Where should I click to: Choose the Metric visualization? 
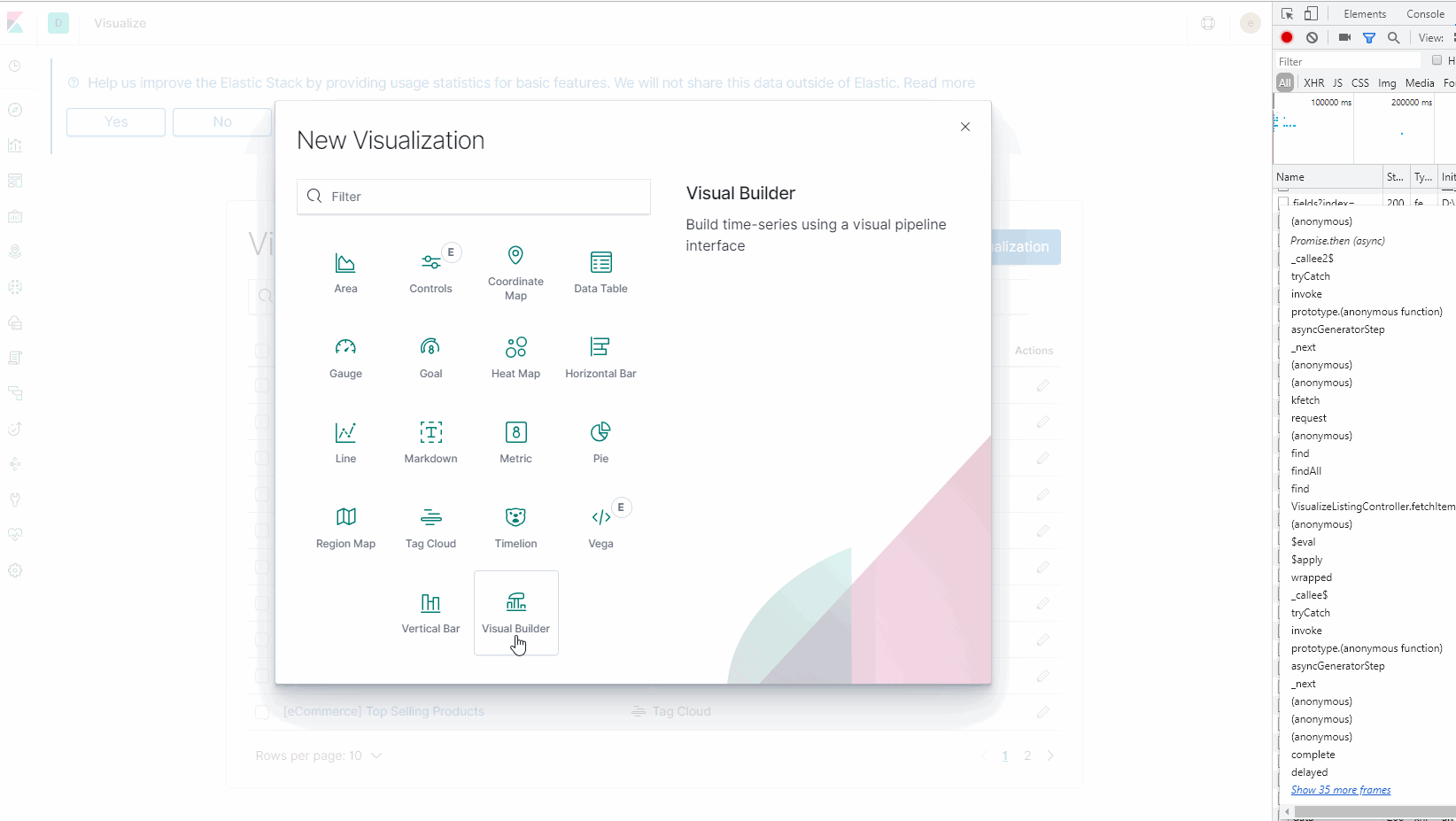[515, 443]
